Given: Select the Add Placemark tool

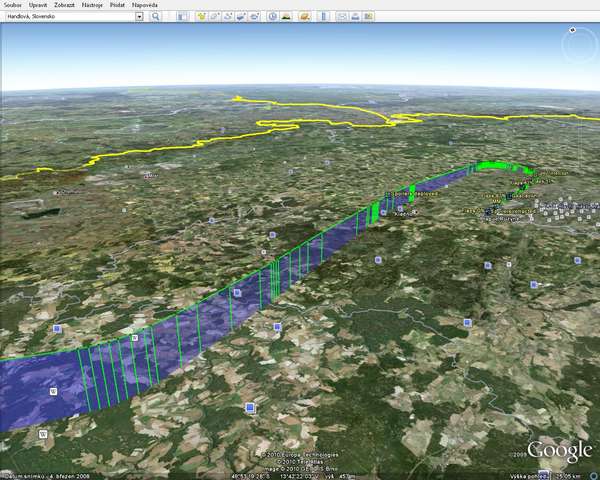Looking at the screenshot, I should [x=201, y=17].
